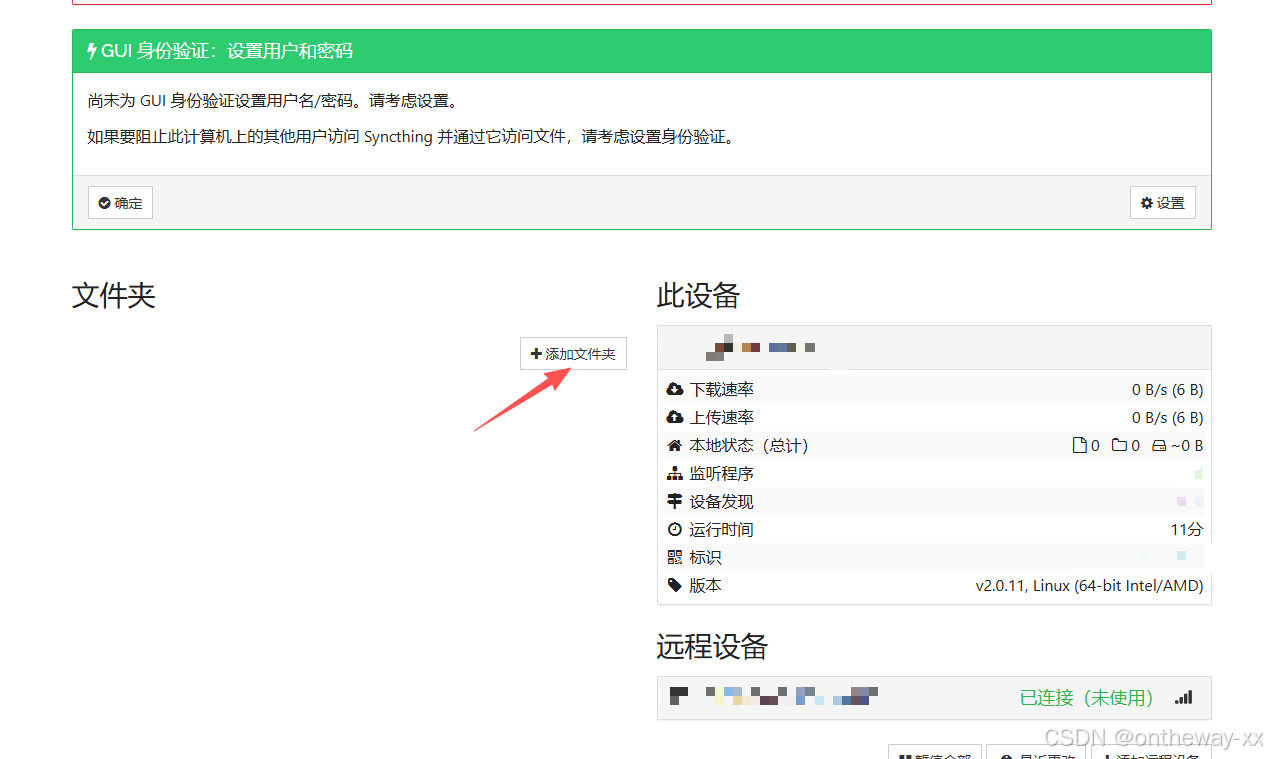This screenshot has height=759, width=1267.
Task: Open the 最近更改 button under remote devices
Action: point(1036,752)
